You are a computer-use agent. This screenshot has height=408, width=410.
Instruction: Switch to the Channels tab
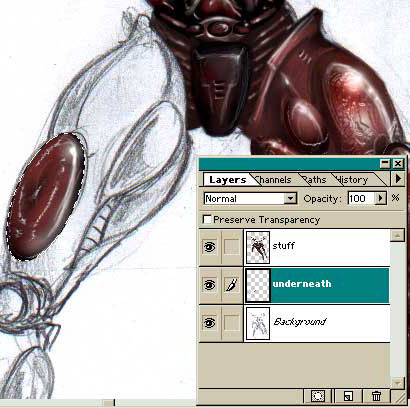point(274,180)
